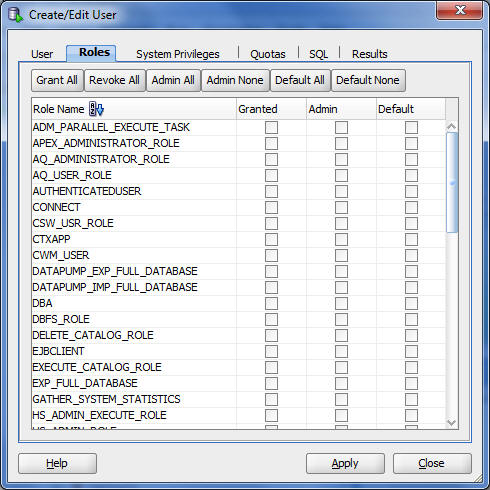Check Granted for DBA role

click(x=271, y=304)
